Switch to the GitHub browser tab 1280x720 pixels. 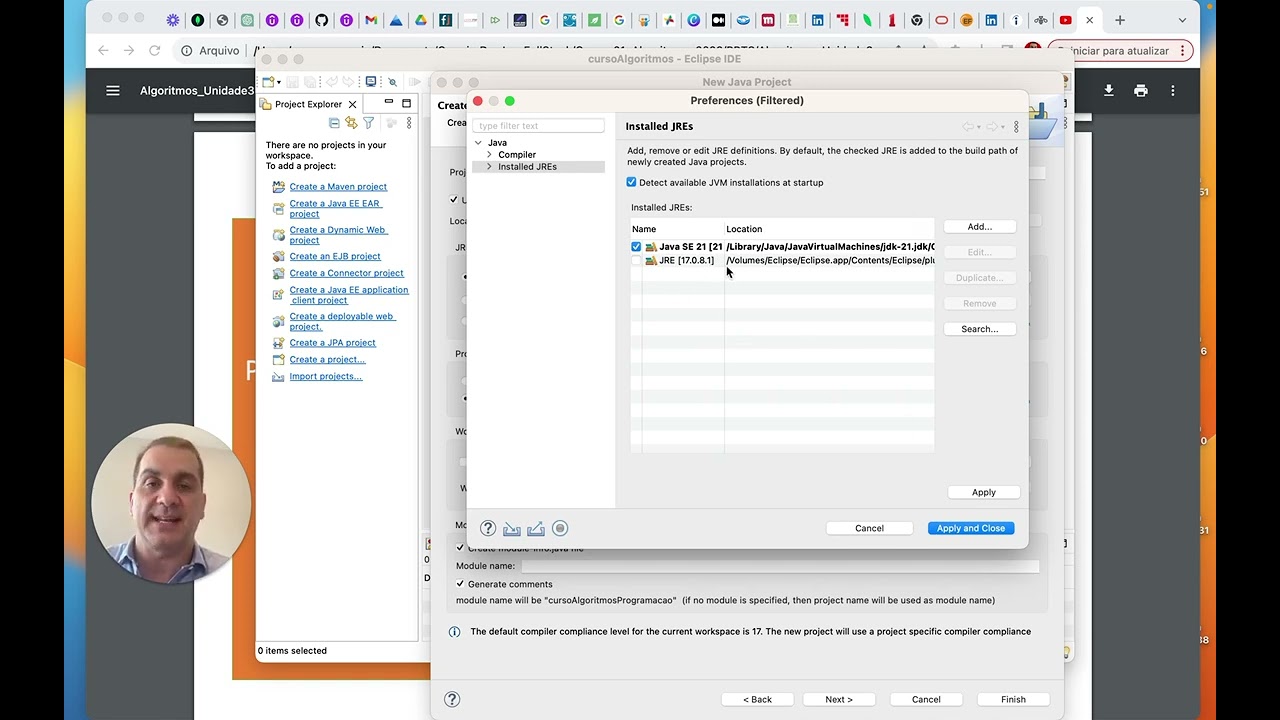tap(321, 20)
